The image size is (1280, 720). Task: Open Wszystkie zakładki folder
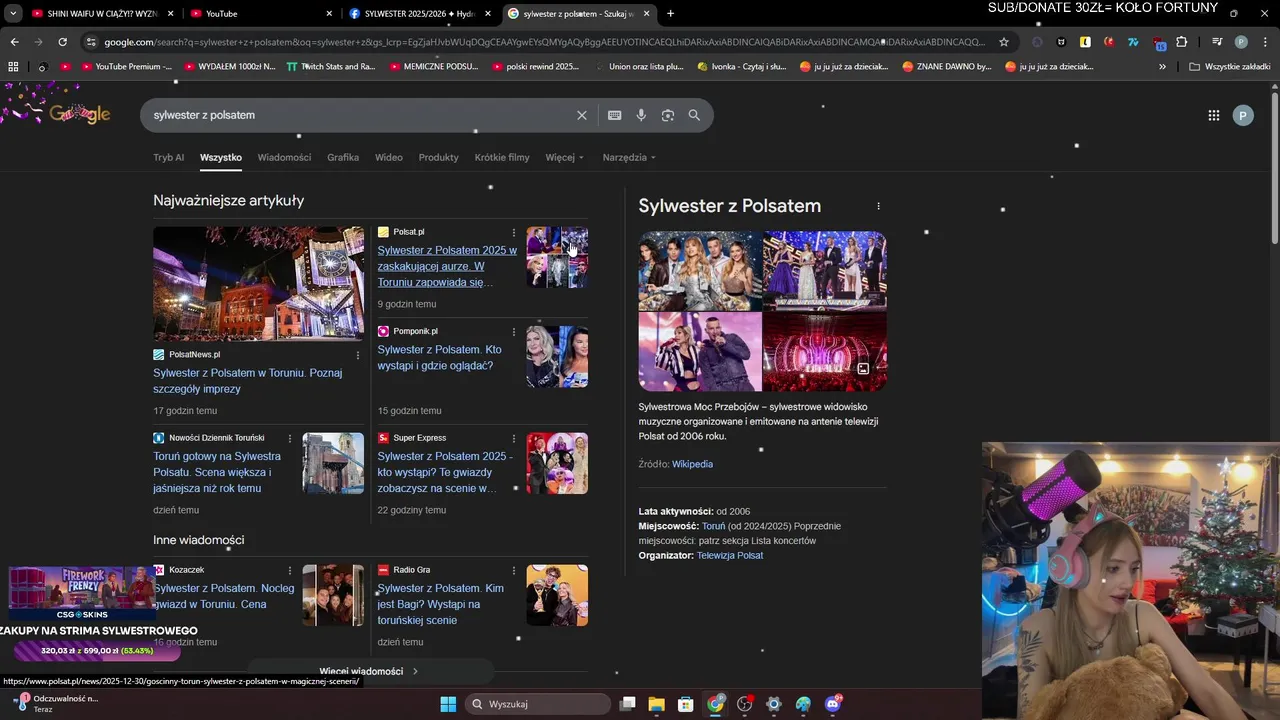click(1229, 67)
